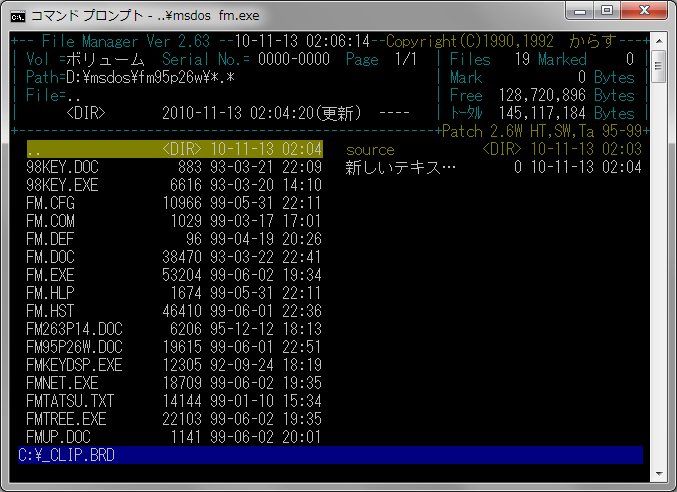Select the source directory entry

click(x=494, y=149)
